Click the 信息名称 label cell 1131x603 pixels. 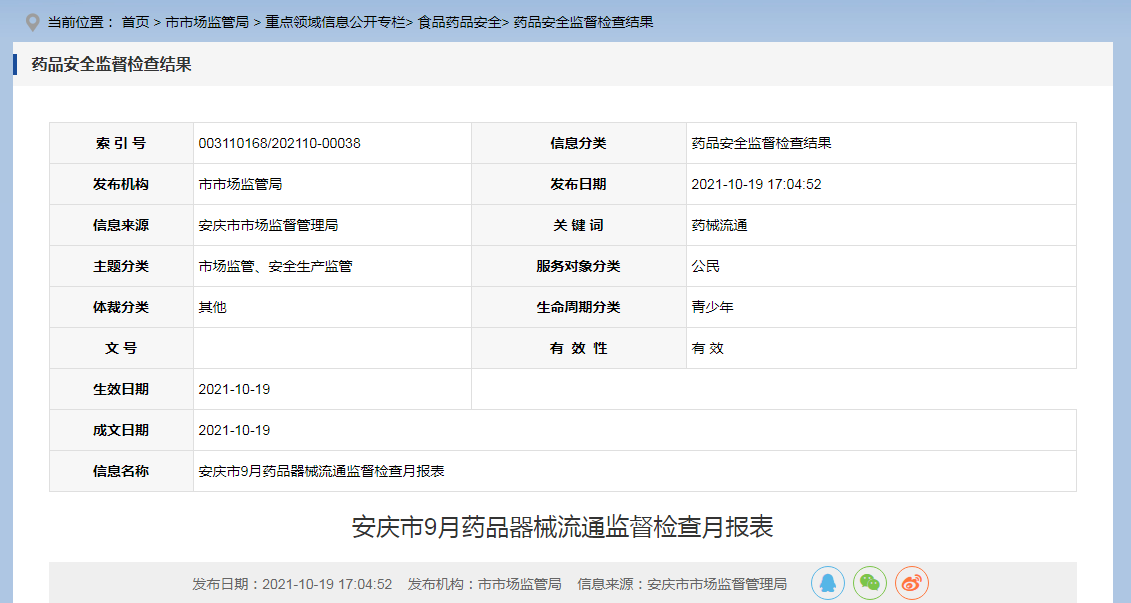click(x=121, y=472)
